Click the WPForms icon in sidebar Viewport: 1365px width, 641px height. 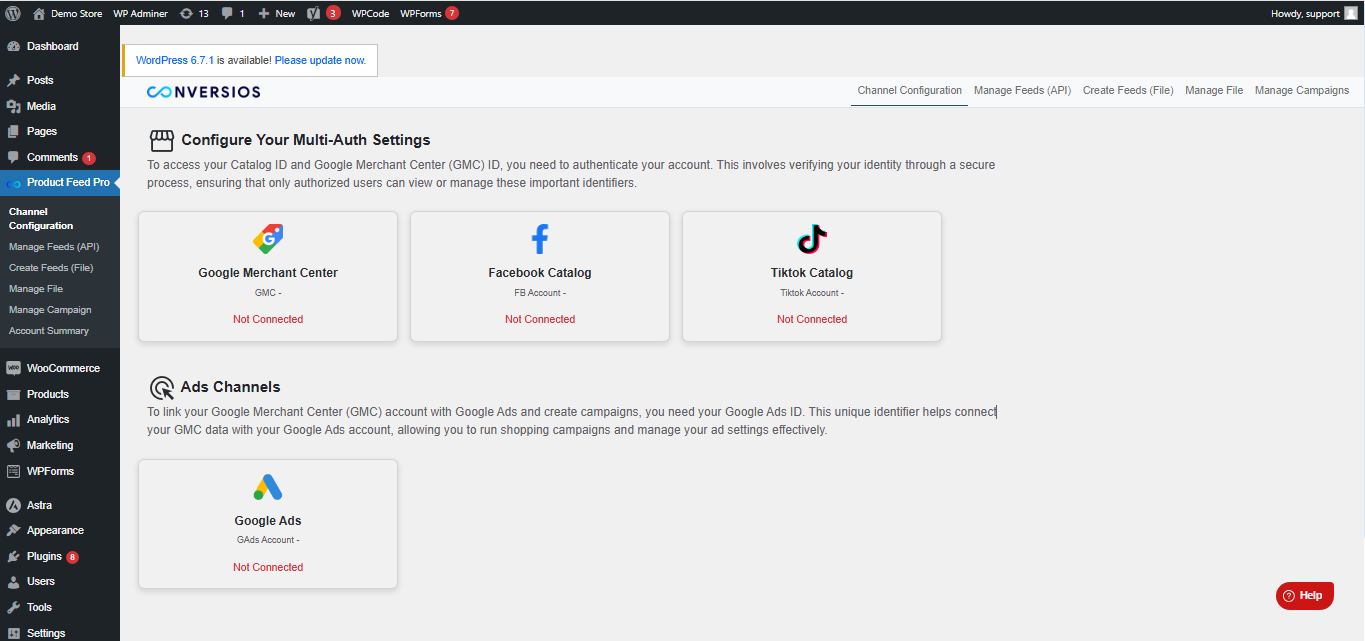tap(13, 471)
